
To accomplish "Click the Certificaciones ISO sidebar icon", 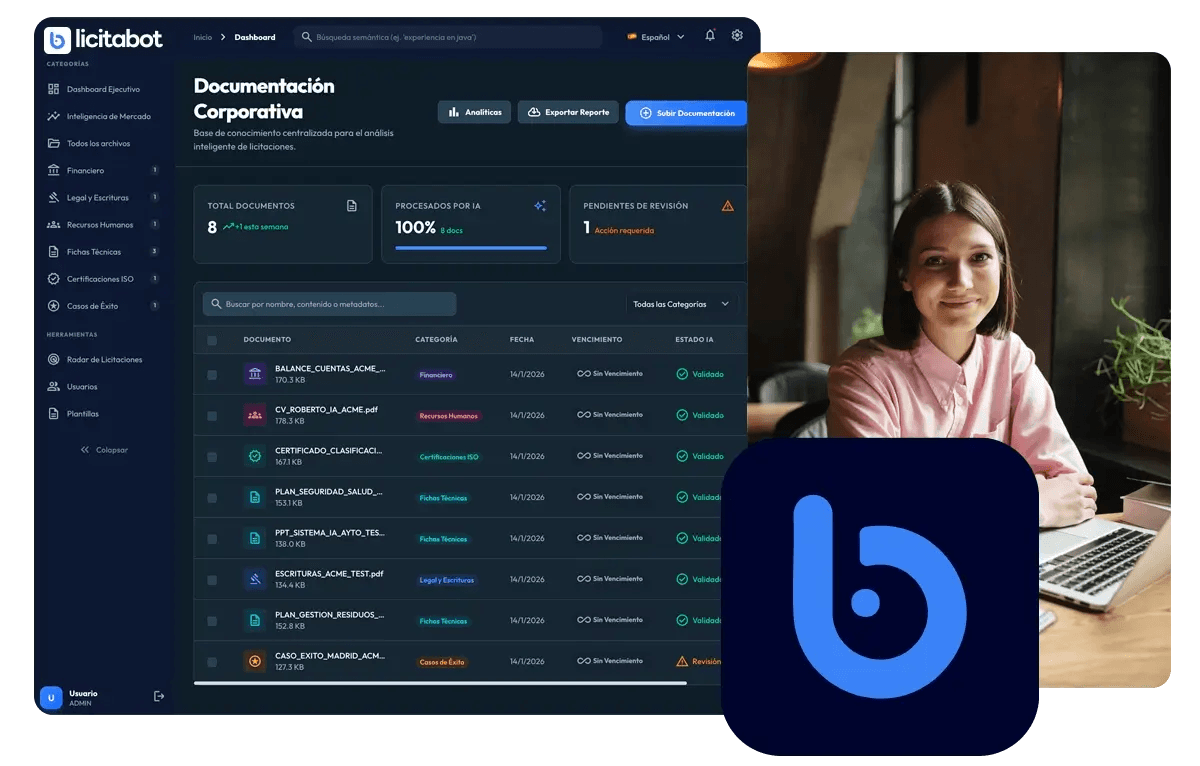I will pyautogui.click(x=54, y=278).
